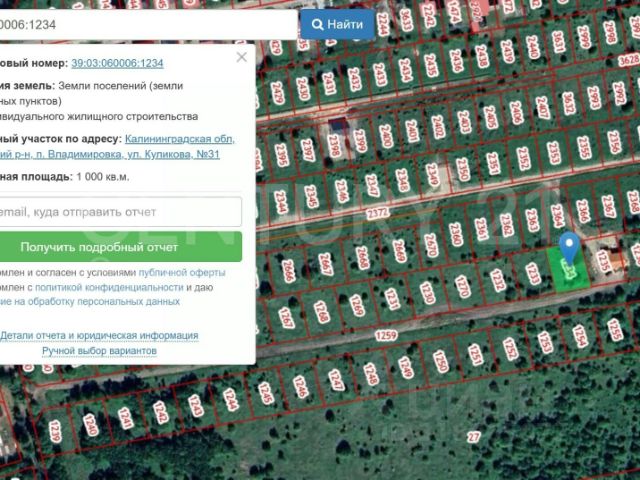The image size is (640, 480).
Task: Click Получить подробный отчет button
Action: [120, 247]
